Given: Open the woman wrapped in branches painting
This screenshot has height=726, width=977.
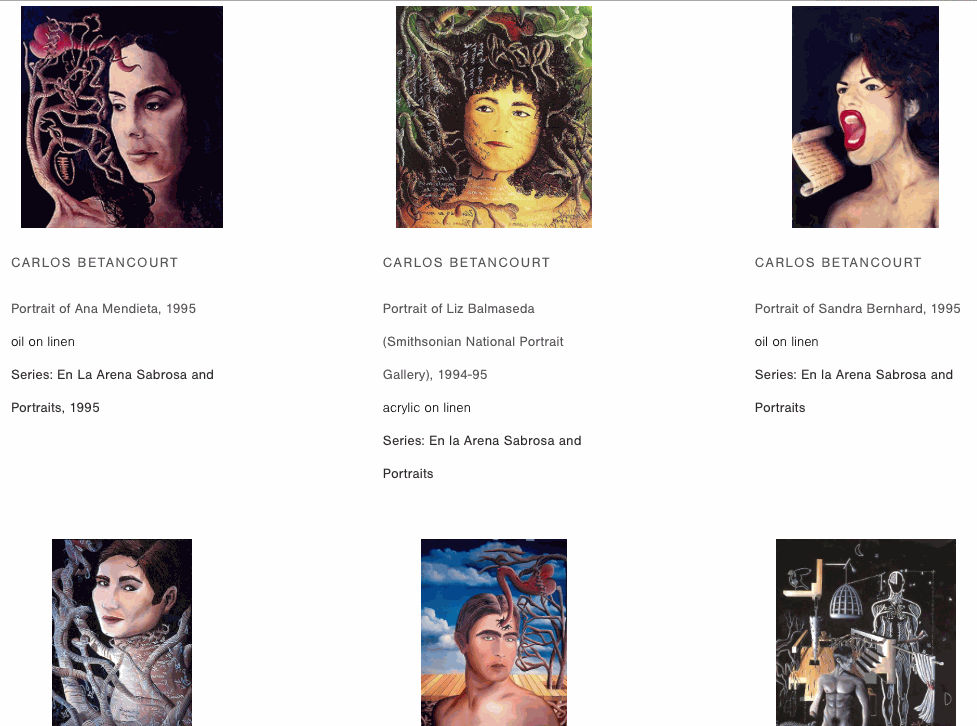Looking at the screenshot, I should click(122, 633).
